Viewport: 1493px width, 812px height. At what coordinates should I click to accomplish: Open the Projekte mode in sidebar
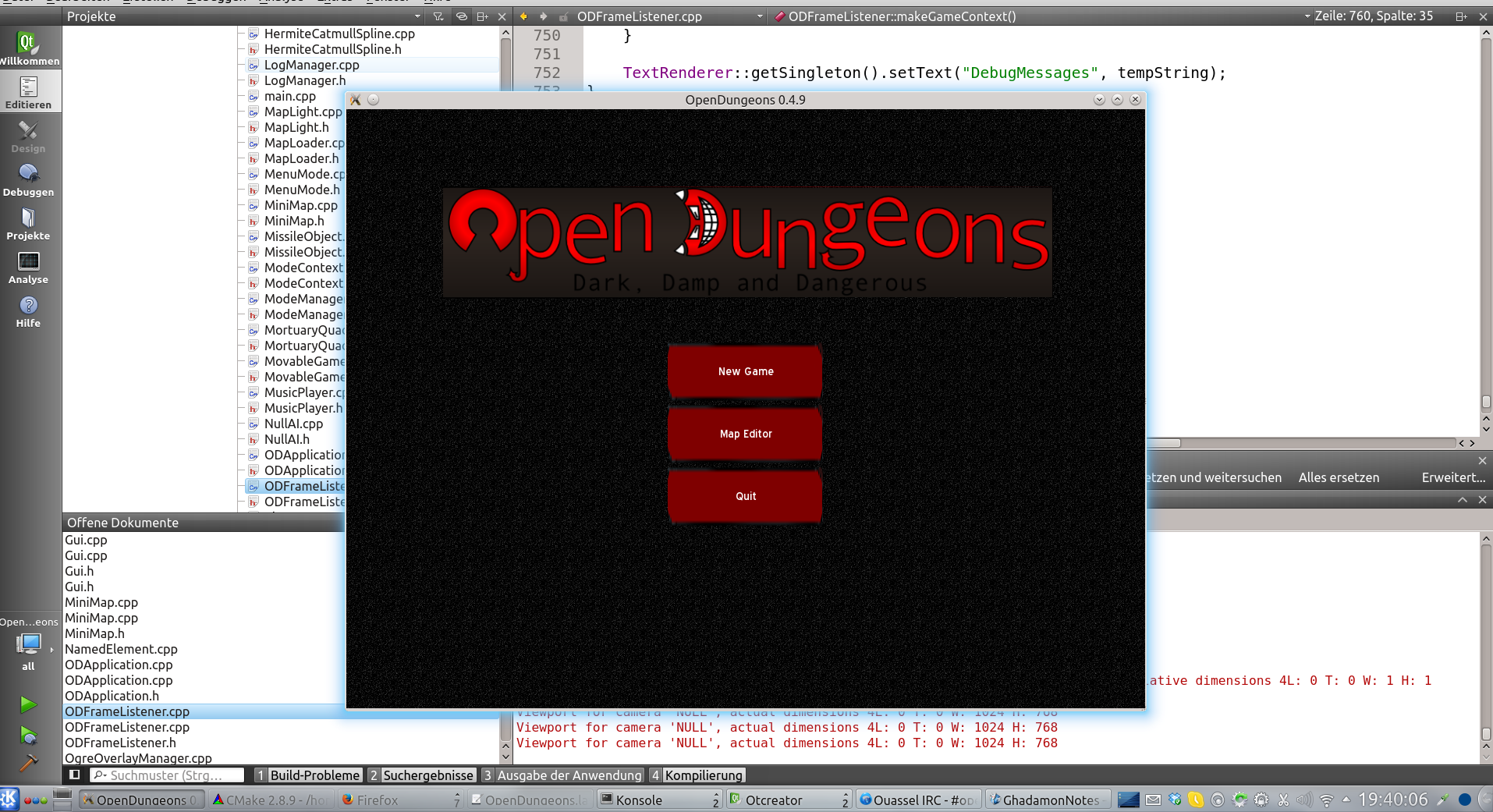(29, 223)
